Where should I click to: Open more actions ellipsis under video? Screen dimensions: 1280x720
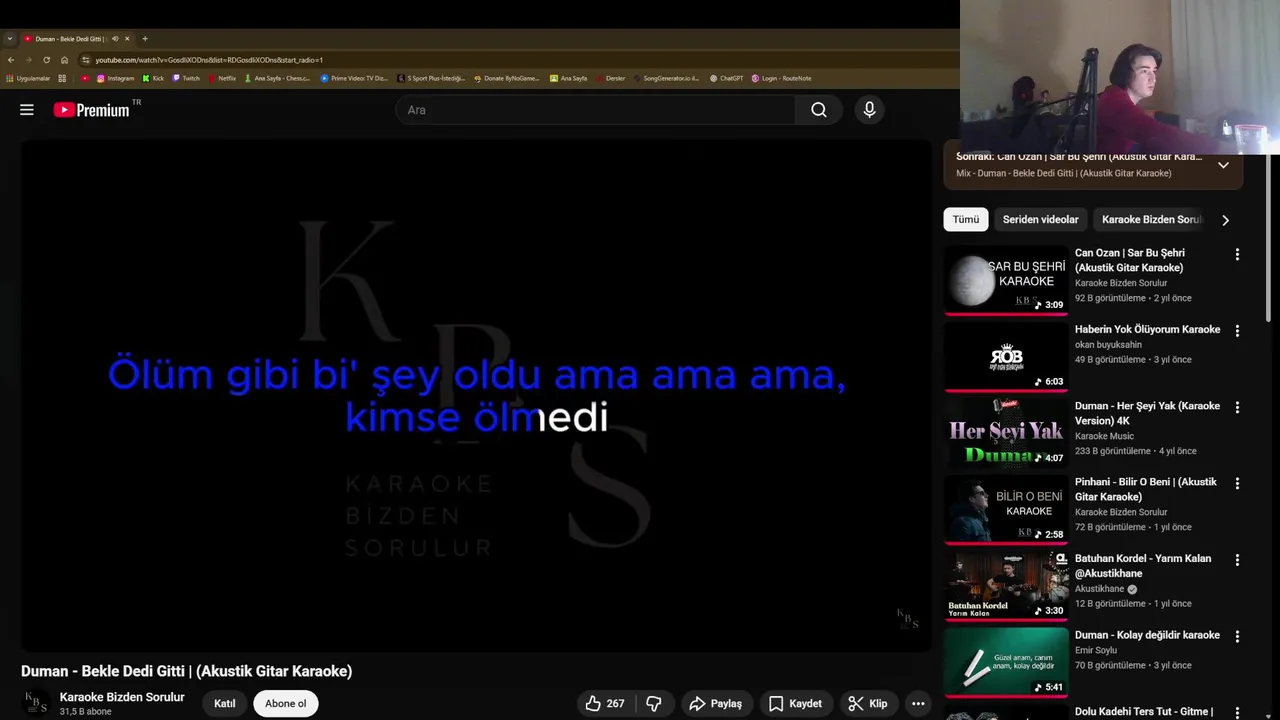(918, 704)
